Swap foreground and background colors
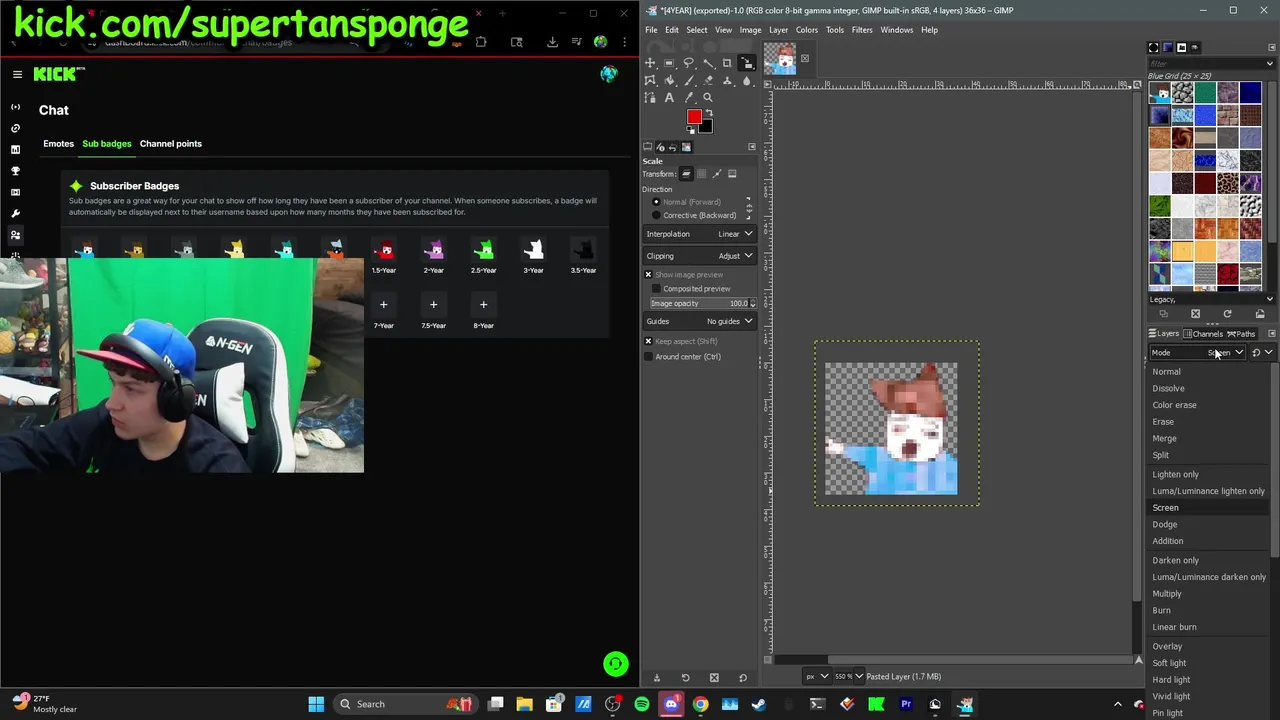 coord(709,112)
